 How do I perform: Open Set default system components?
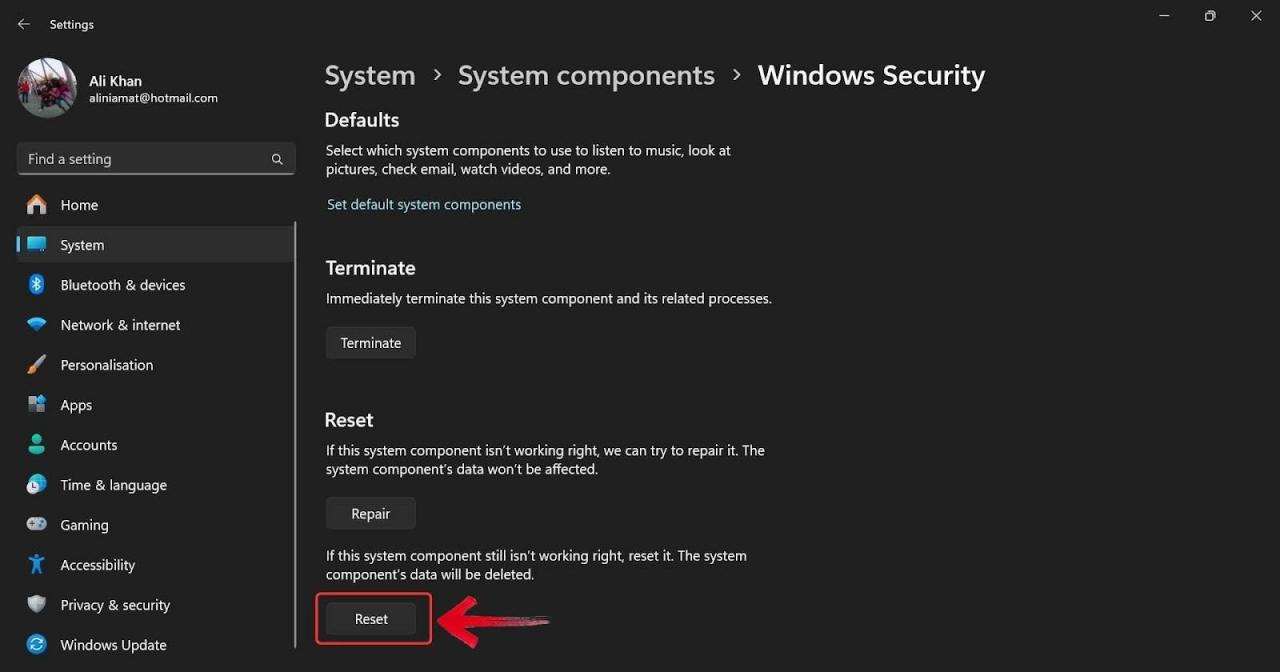click(x=423, y=204)
